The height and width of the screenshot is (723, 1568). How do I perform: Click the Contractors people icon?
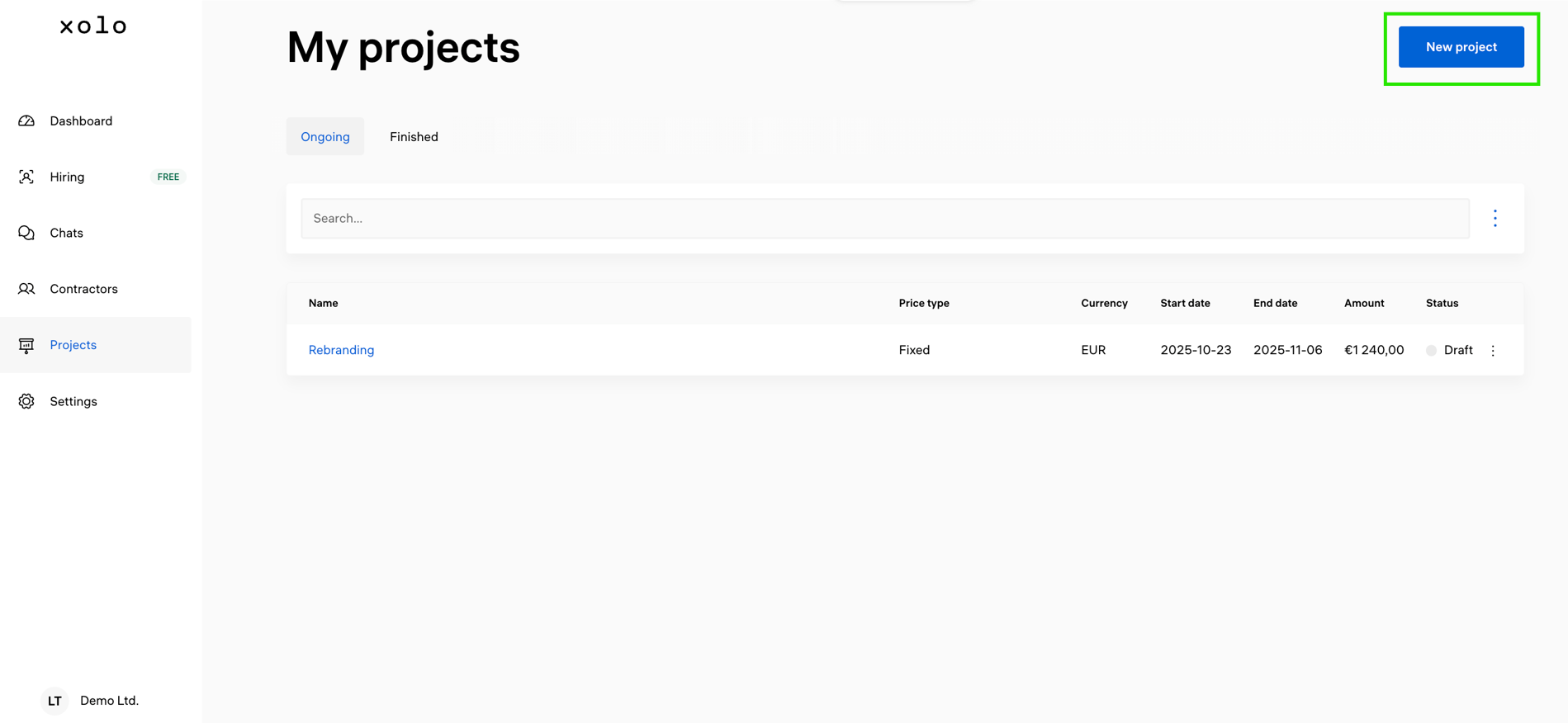pyautogui.click(x=26, y=289)
